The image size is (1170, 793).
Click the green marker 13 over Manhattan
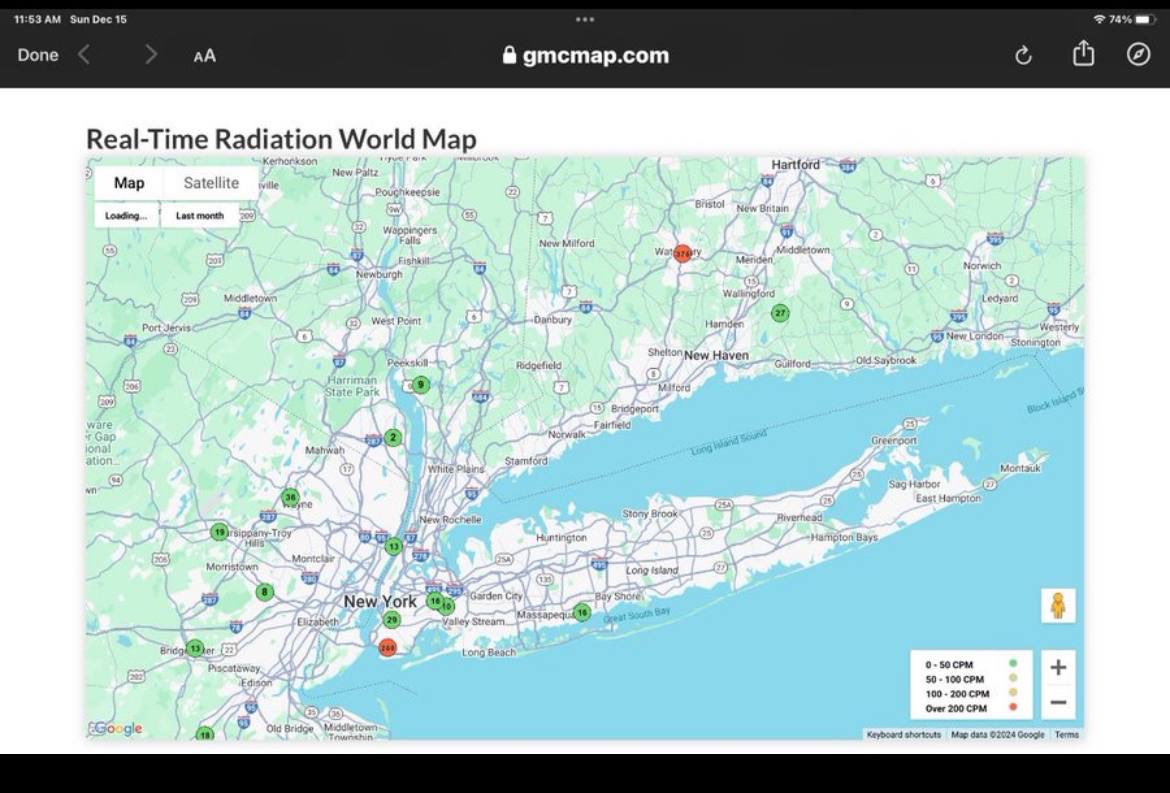pos(393,547)
